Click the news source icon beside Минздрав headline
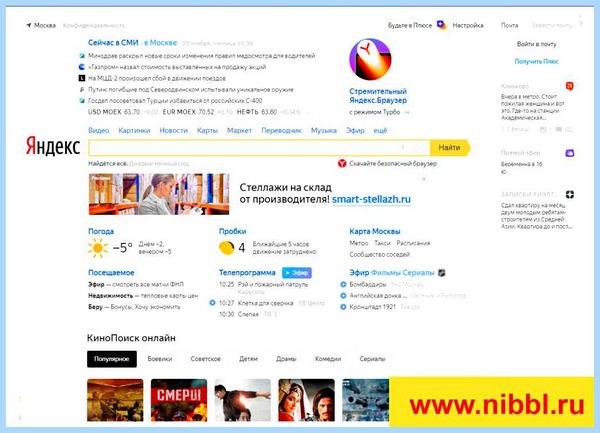The width and height of the screenshot is (600, 433). (x=82, y=56)
